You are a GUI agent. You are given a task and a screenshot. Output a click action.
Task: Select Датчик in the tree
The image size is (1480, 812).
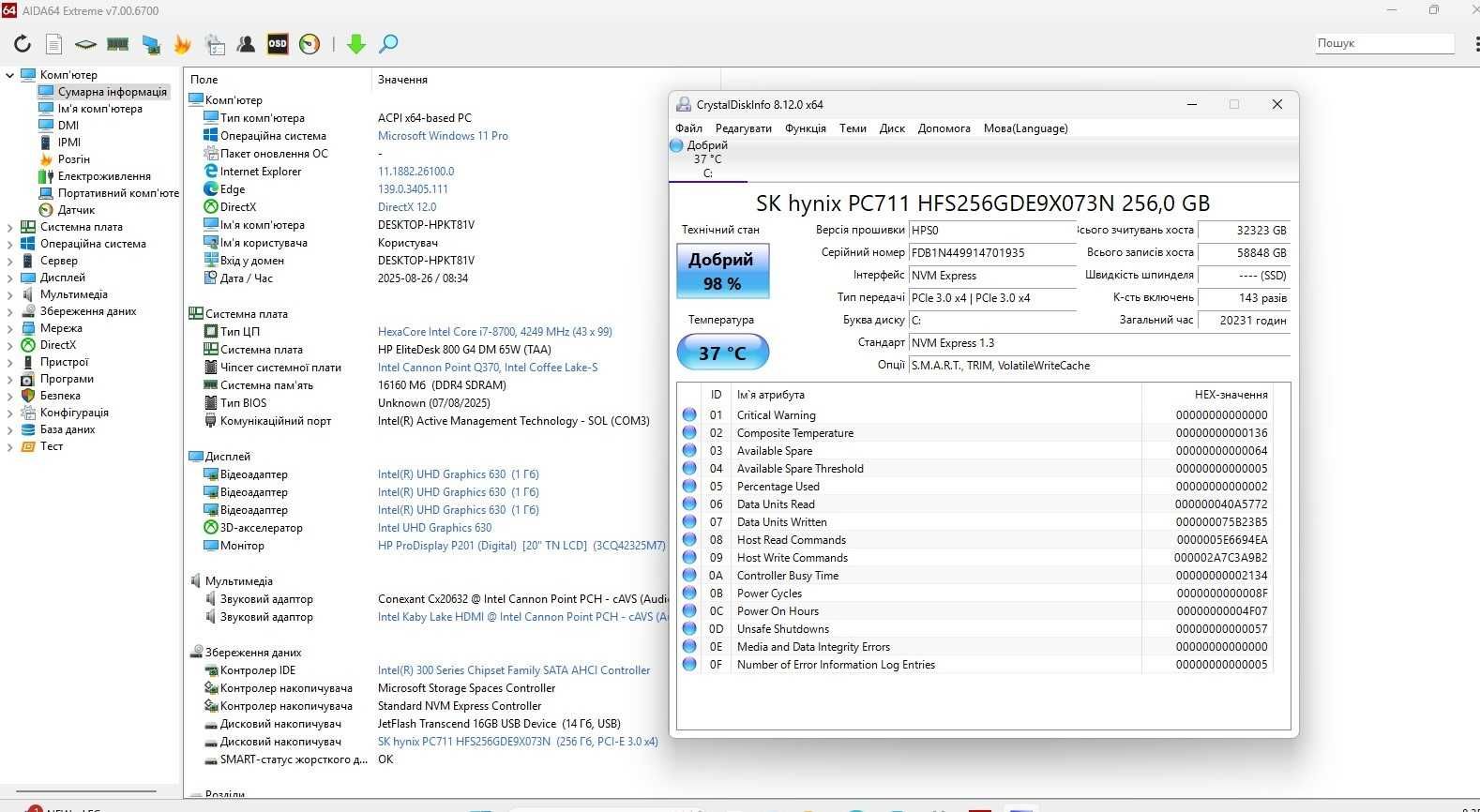click(76, 210)
